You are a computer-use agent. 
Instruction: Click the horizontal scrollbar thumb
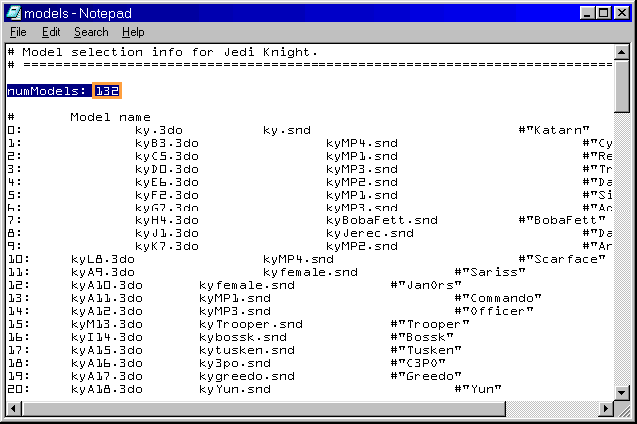click(x=263, y=409)
